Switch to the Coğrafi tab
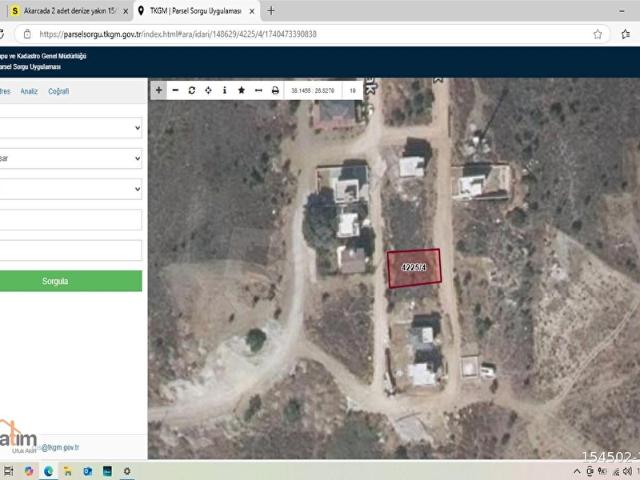The width and height of the screenshot is (640, 480). pos(58,91)
